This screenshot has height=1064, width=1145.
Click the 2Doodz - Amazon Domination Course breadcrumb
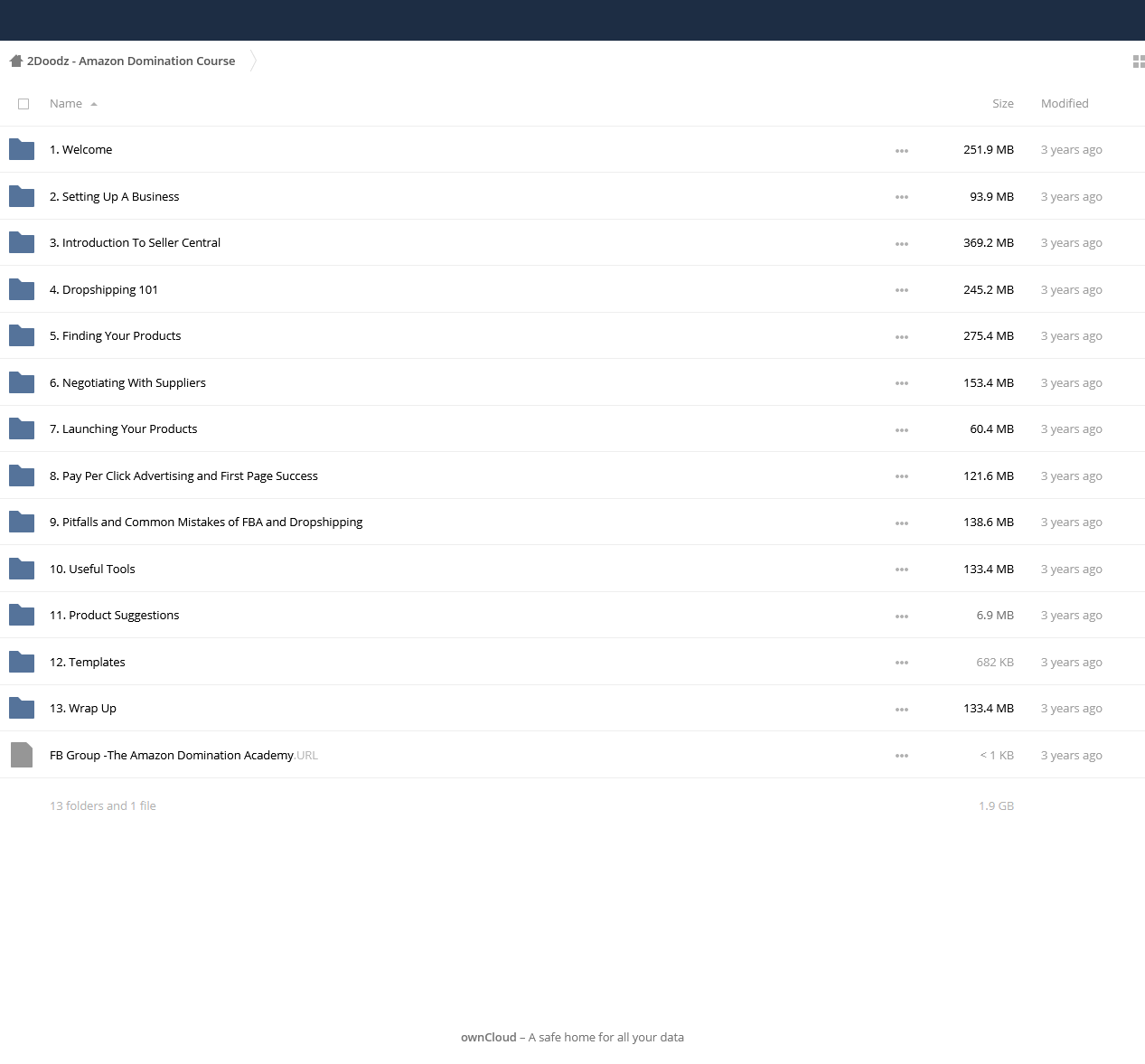pyautogui.click(x=131, y=61)
